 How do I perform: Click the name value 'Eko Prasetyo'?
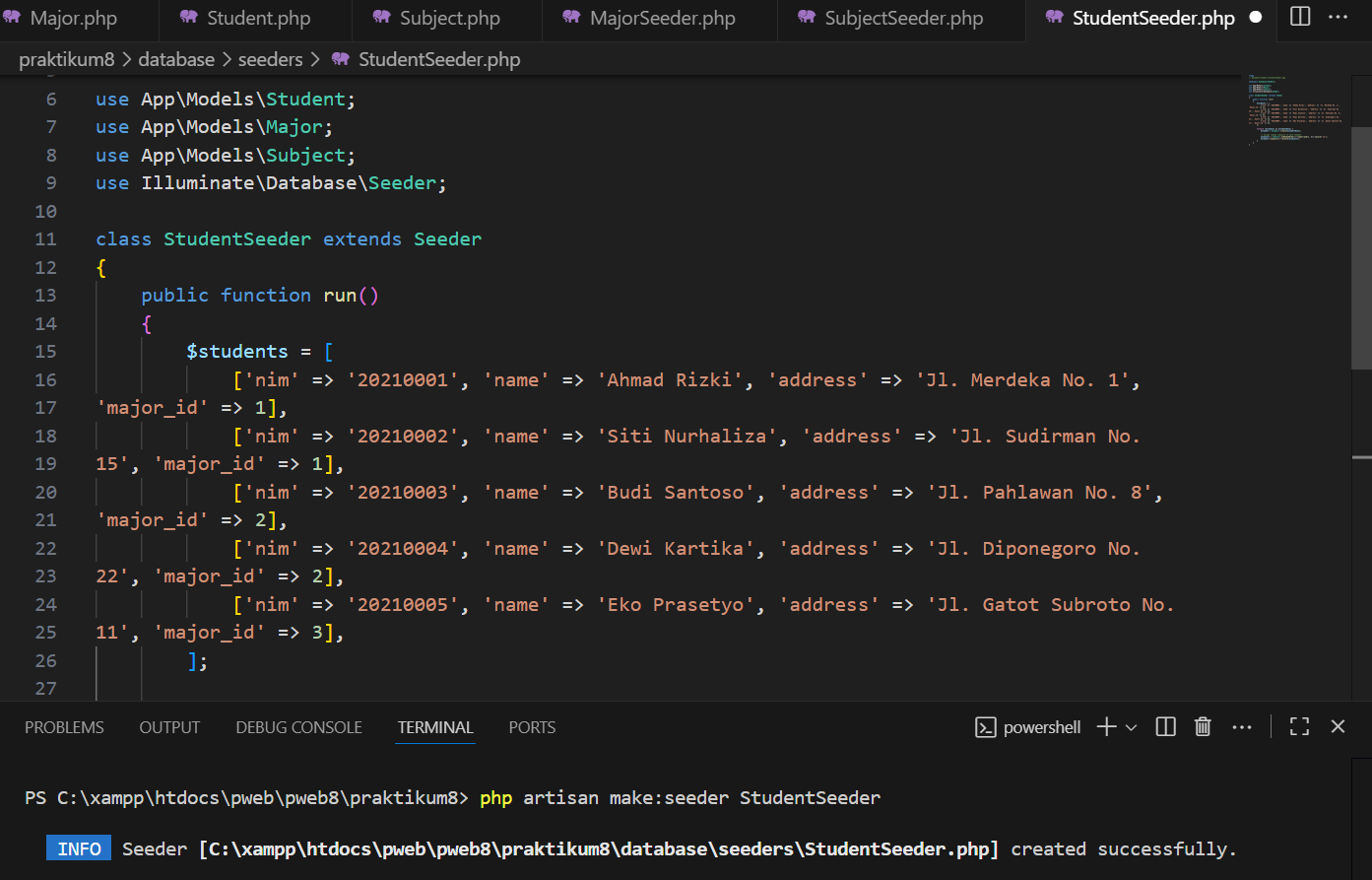point(676,605)
